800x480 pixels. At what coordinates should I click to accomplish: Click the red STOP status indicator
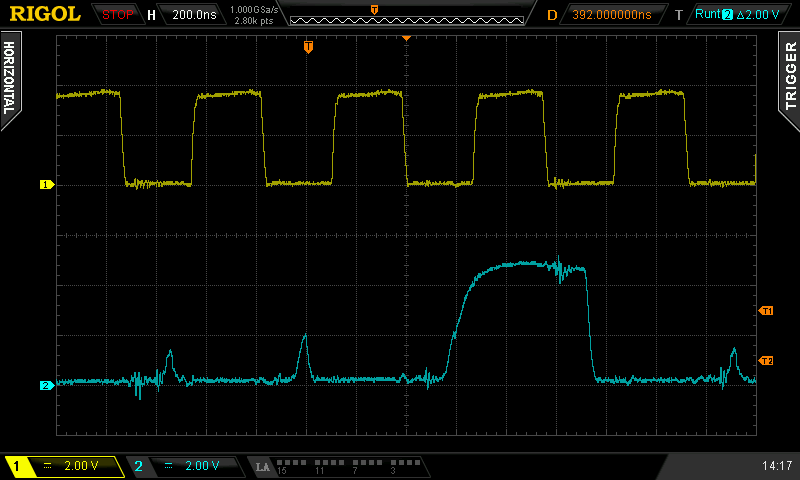coord(117,15)
